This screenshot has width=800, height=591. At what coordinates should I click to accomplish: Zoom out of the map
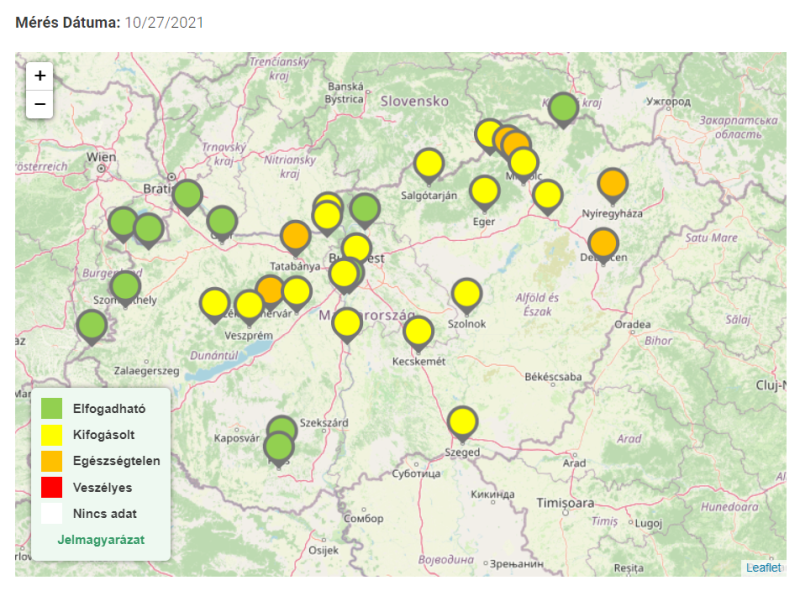click(x=40, y=104)
